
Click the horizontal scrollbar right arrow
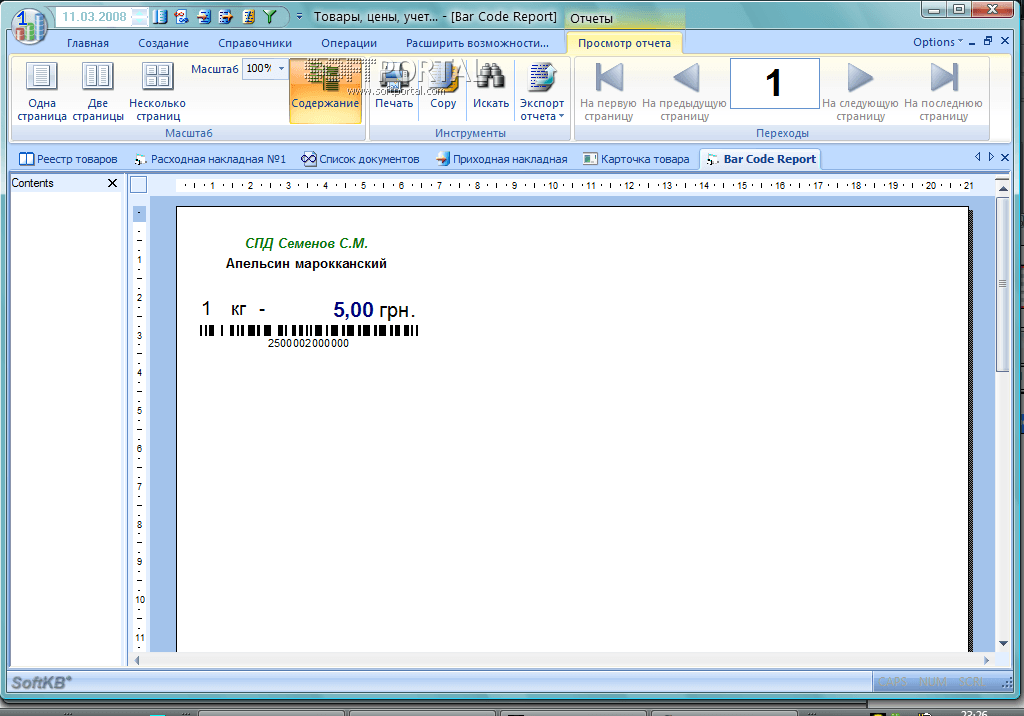pyautogui.click(x=986, y=660)
